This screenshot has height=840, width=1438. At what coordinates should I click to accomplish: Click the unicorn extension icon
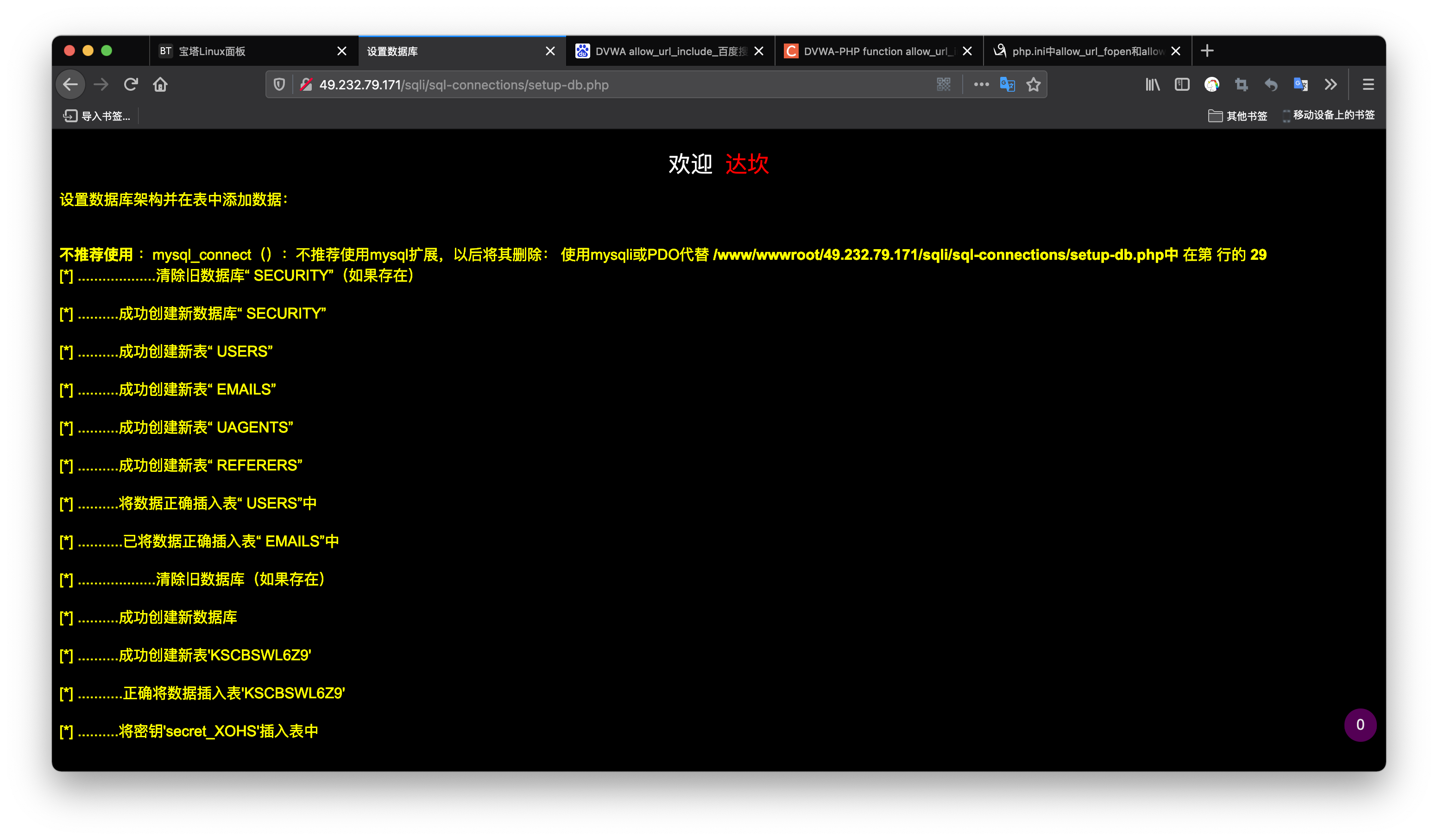pyautogui.click(x=1212, y=84)
